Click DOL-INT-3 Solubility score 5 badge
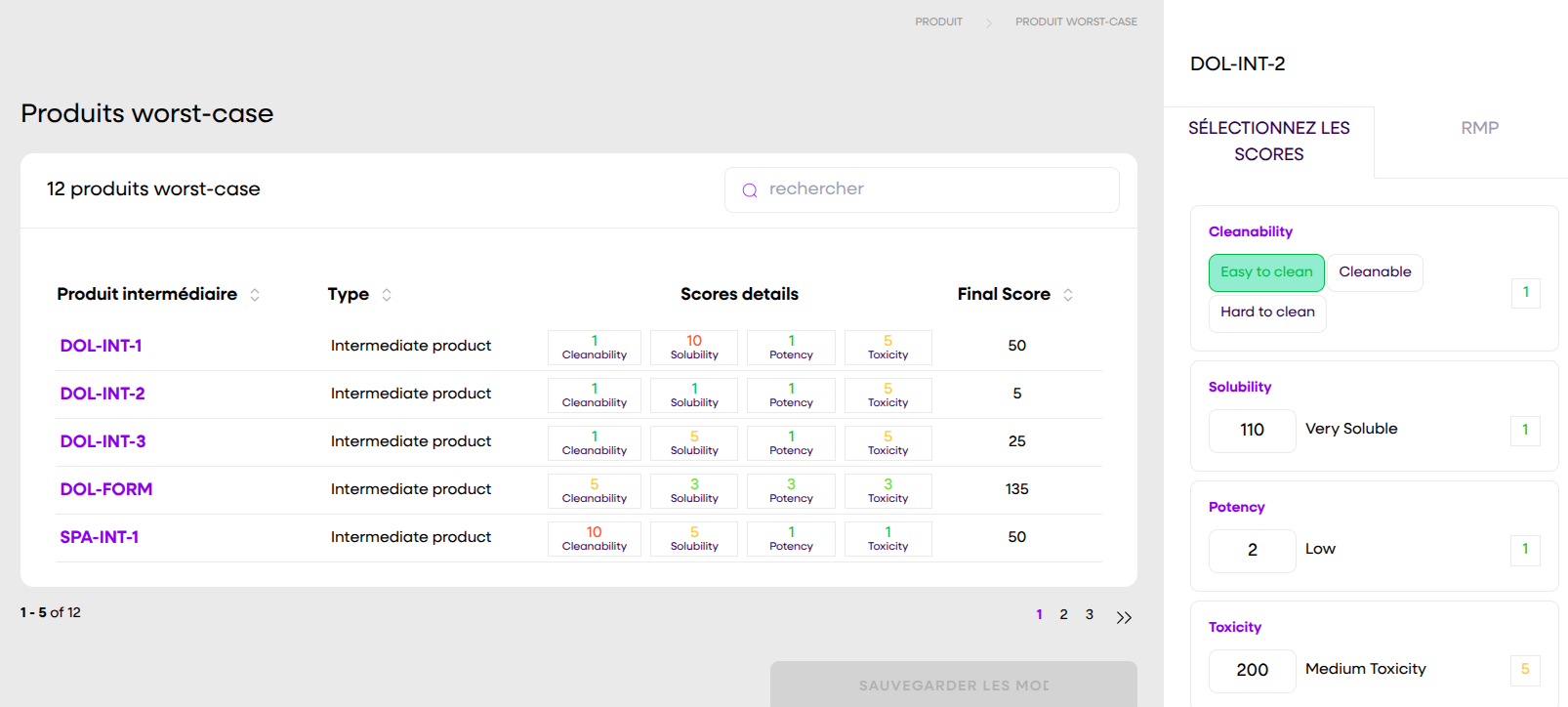 pos(693,443)
